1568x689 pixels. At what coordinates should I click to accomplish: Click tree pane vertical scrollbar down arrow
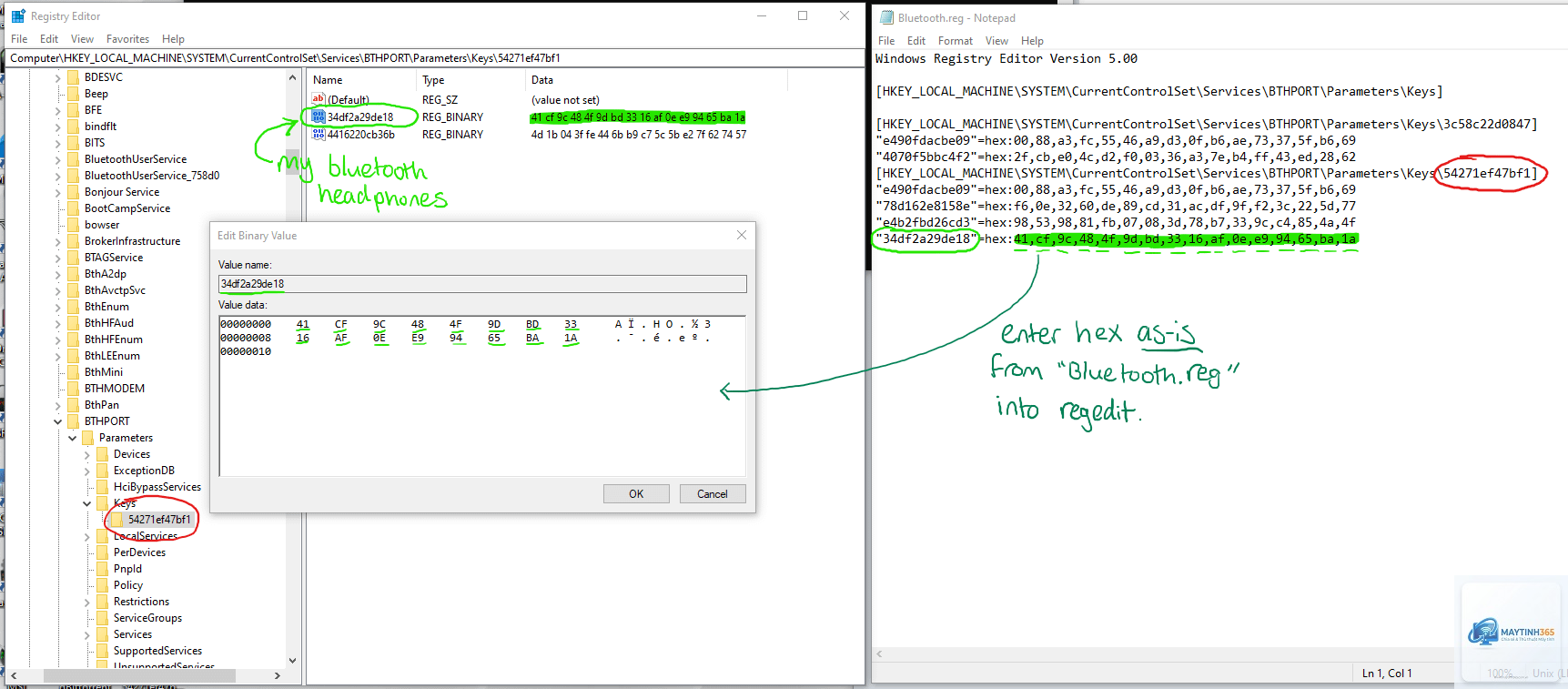(292, 661)
